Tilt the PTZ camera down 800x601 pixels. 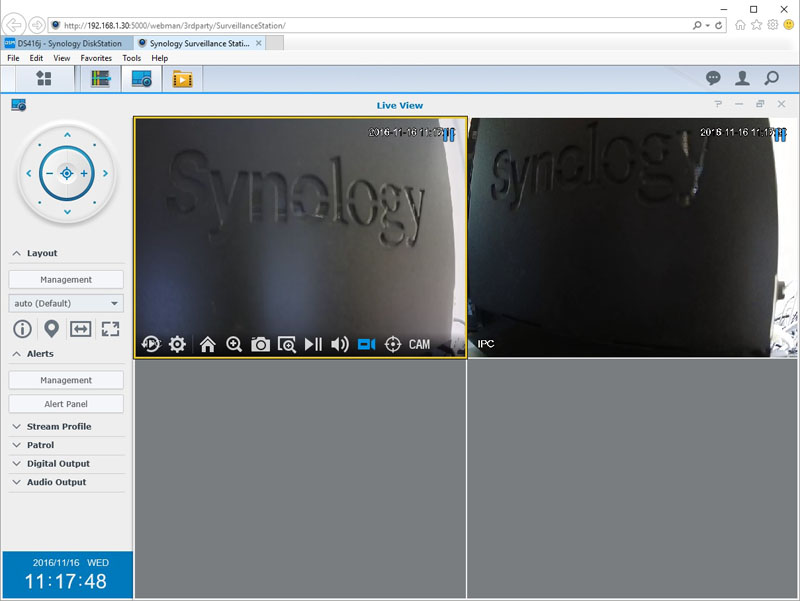67,211
